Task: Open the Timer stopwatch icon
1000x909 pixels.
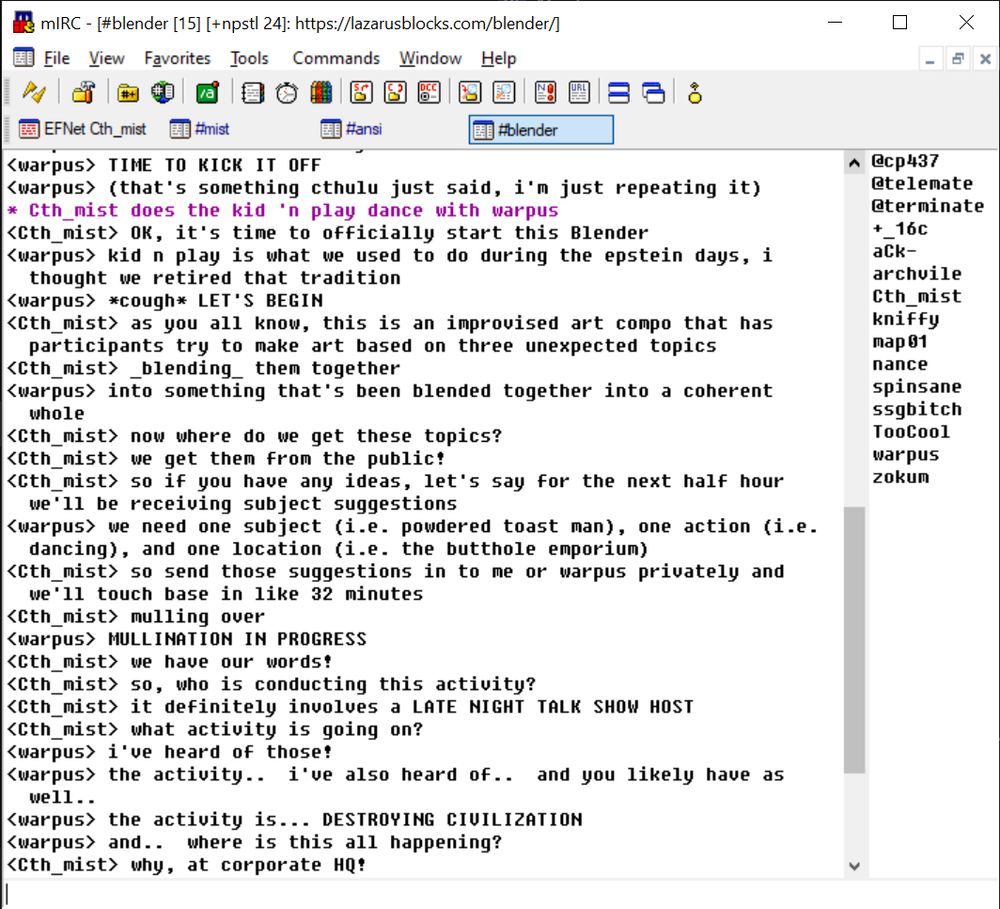Action: pos(286,93)
